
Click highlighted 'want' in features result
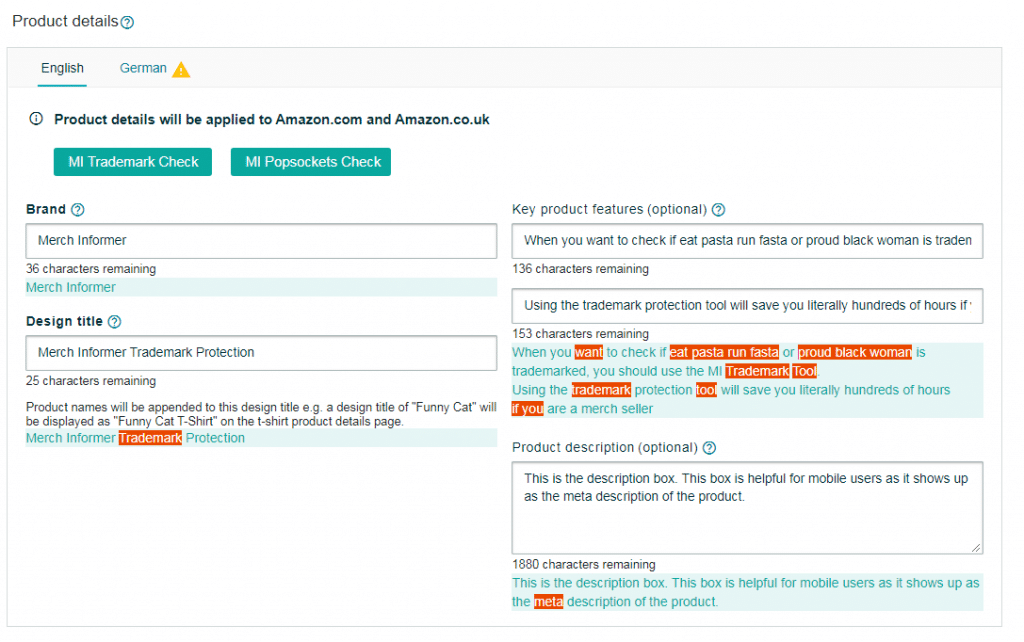tap(589, 353)
